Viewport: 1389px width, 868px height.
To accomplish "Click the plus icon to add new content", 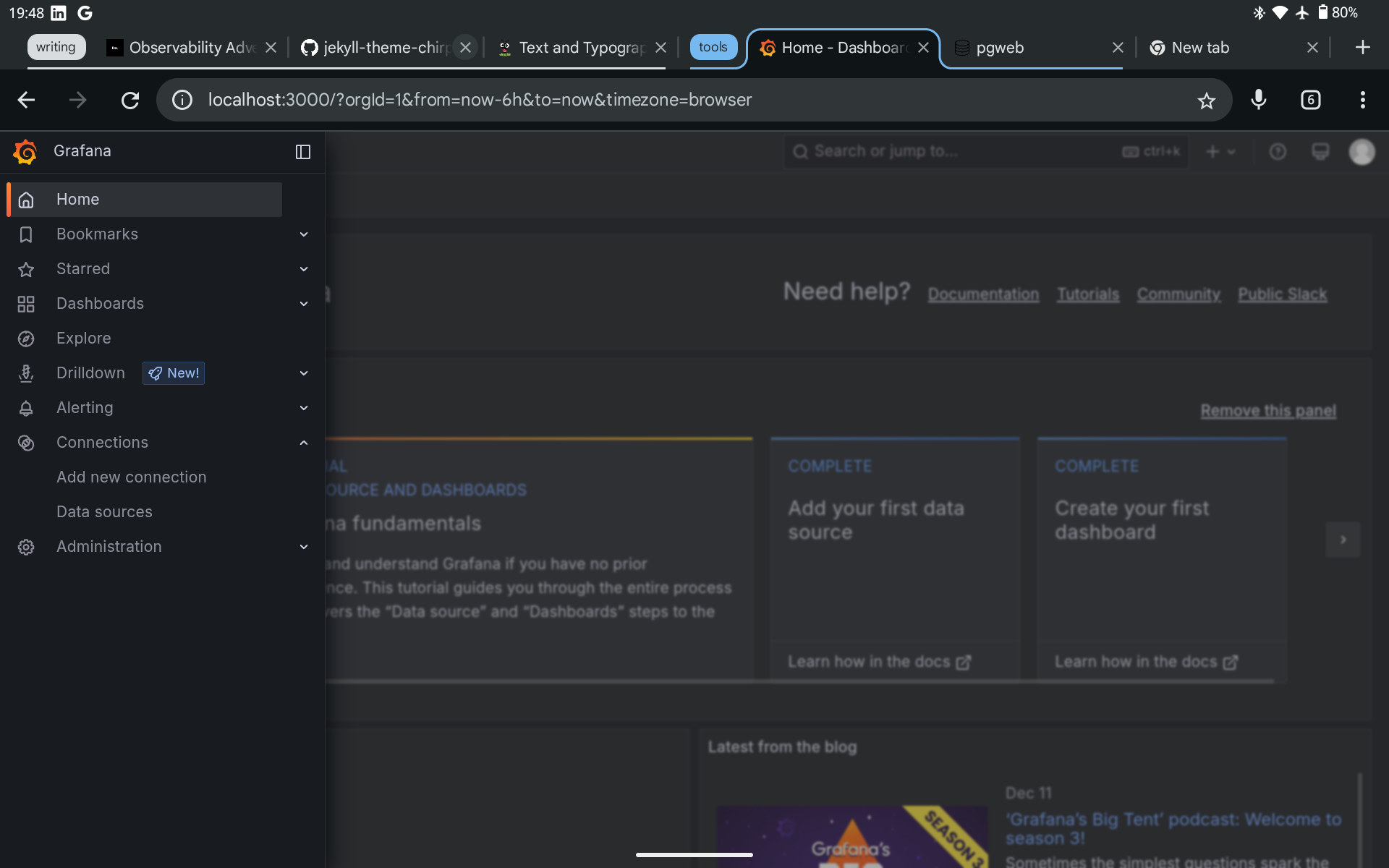I will 1214,152.
